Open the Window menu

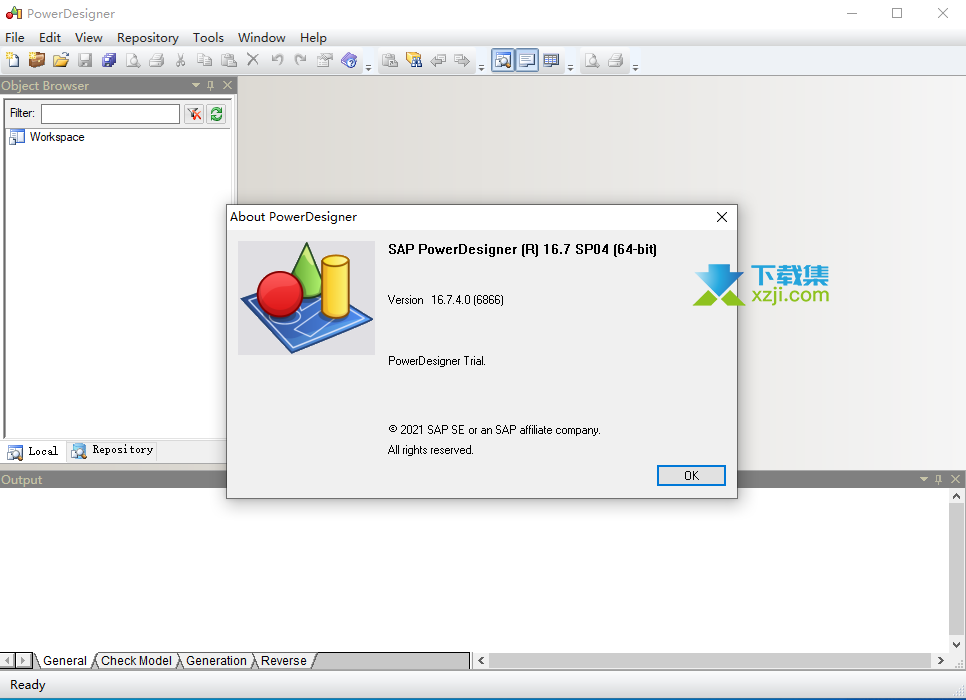pyautogui.click(x=262, y=38)
